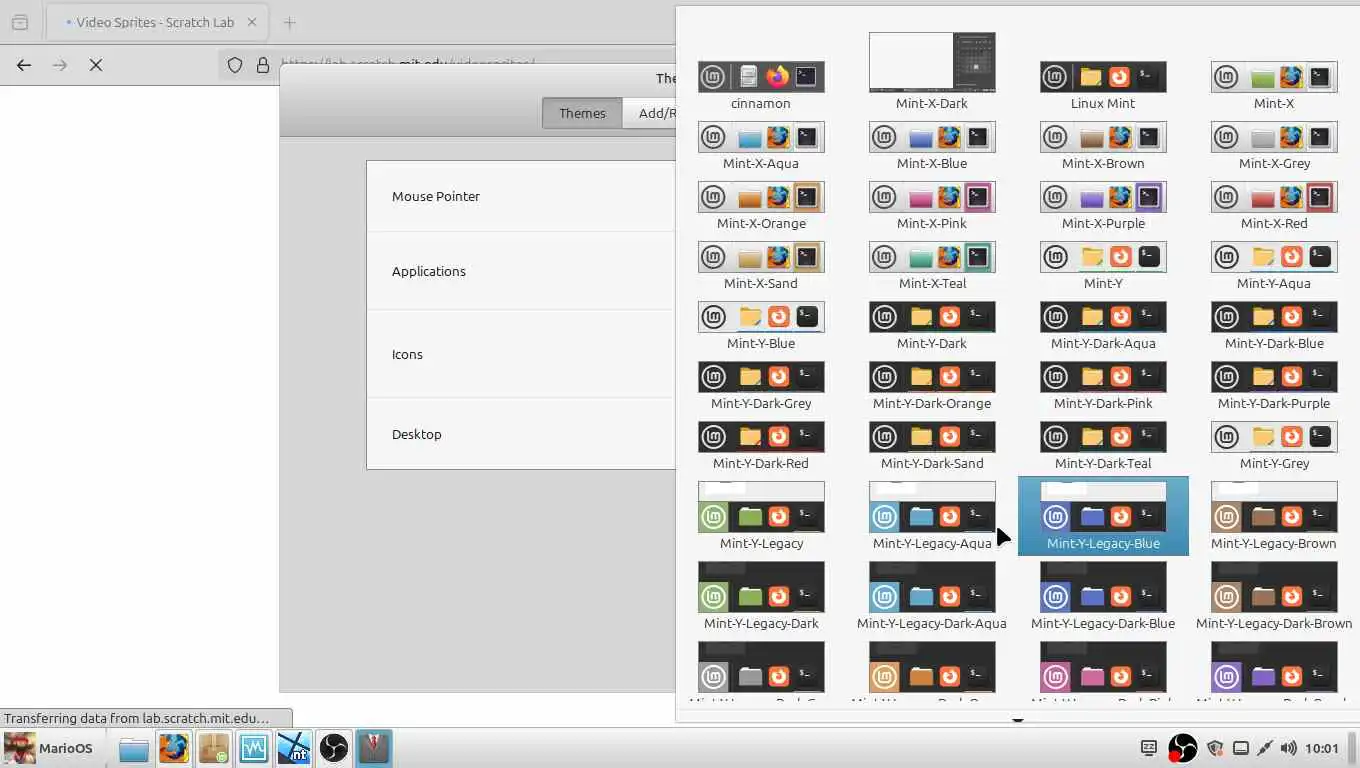Select the Linux Mint theme preview

click(1103, 77)
